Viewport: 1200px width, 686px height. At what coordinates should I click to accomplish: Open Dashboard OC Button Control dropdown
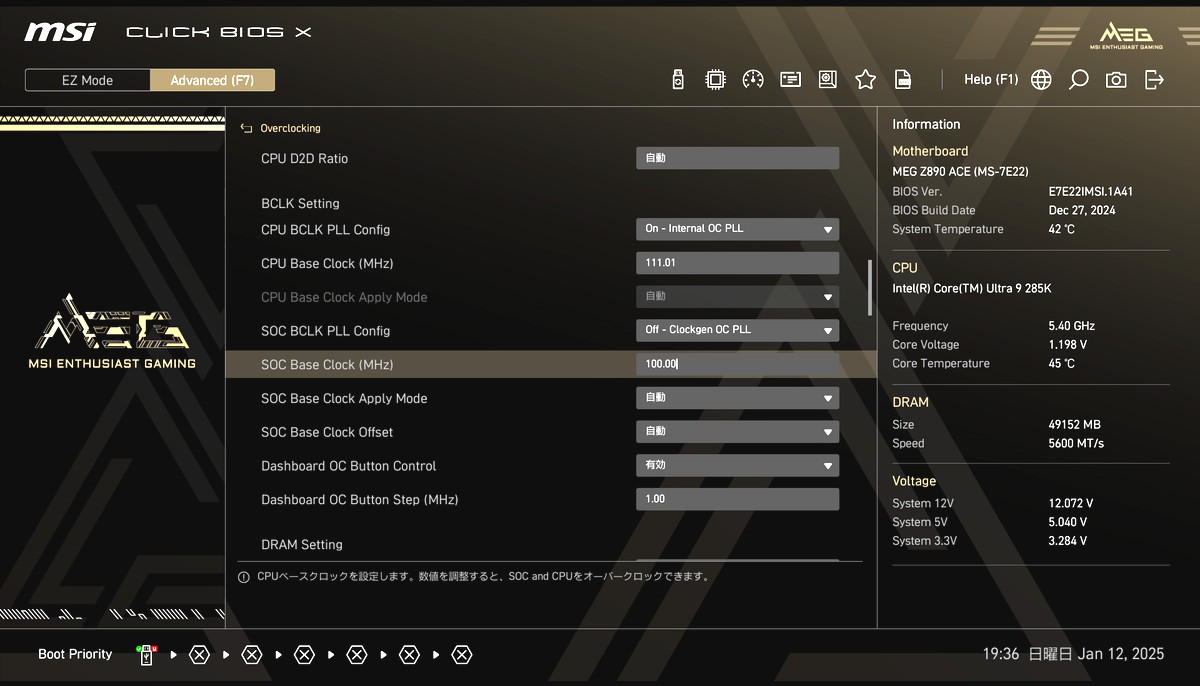[x=737, y=466]
